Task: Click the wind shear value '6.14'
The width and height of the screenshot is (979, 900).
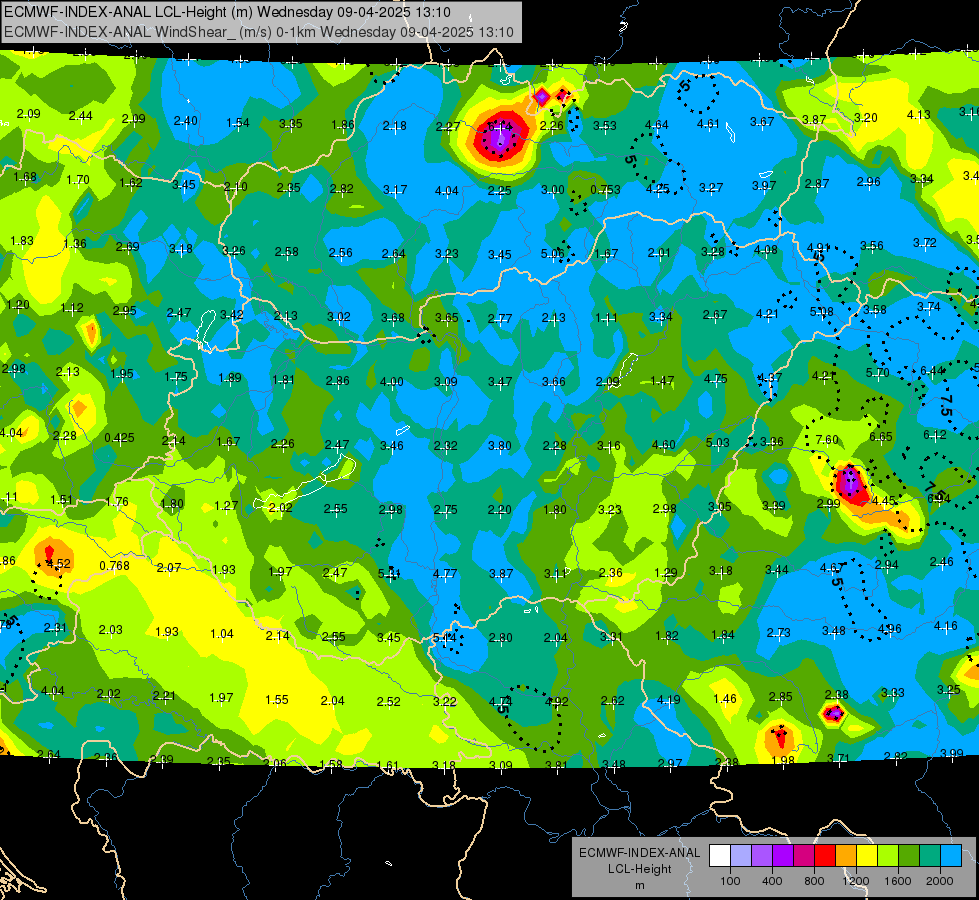Action: coord(499,126)
